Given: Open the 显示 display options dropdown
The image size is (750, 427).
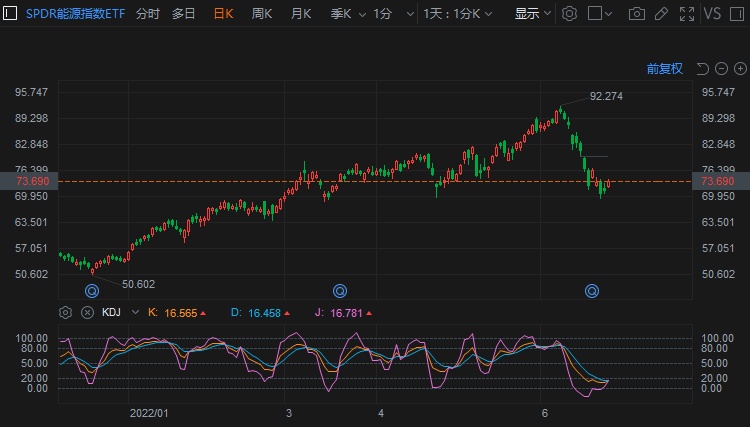Looking at the screenshot, I should coord(531,14).
